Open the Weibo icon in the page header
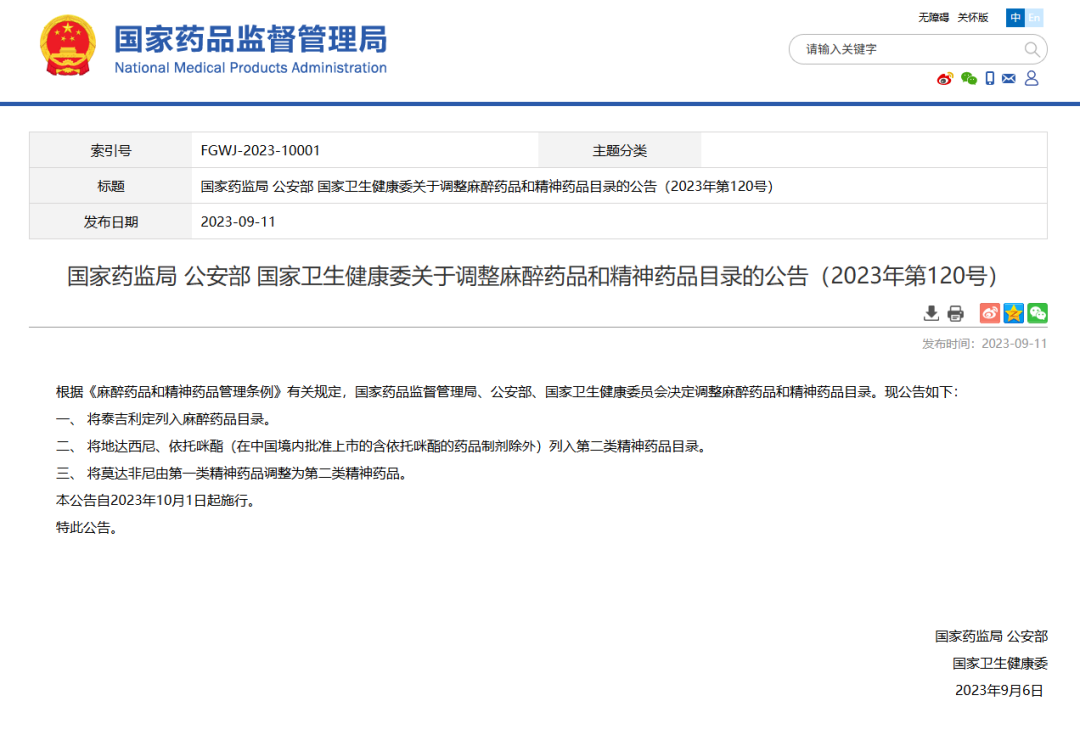 click(944, 77)
